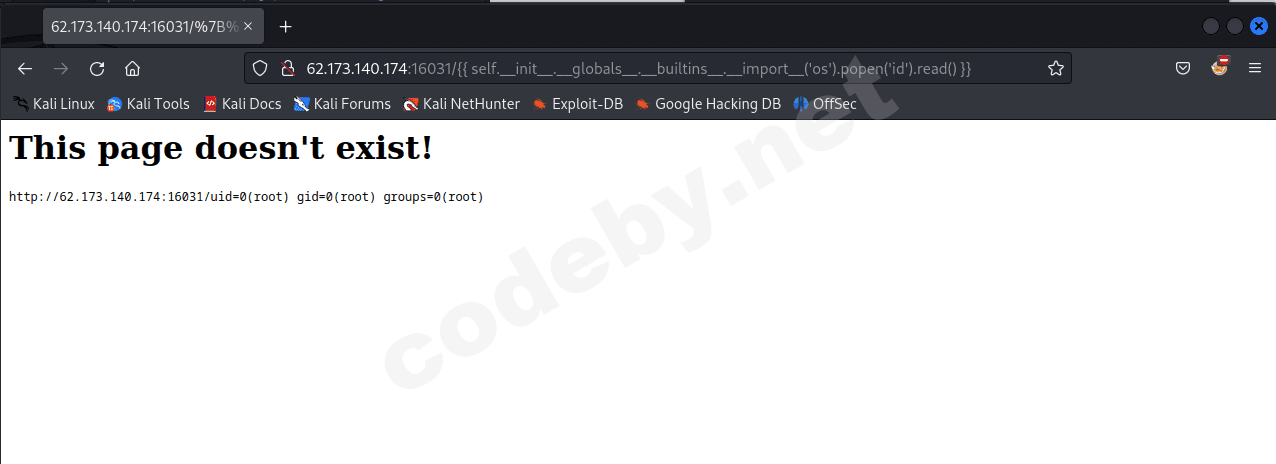Open the Firefox hamburger application menu
Image resolution: width=1276 pixels, height=464 pixels.
point(1255,69)
